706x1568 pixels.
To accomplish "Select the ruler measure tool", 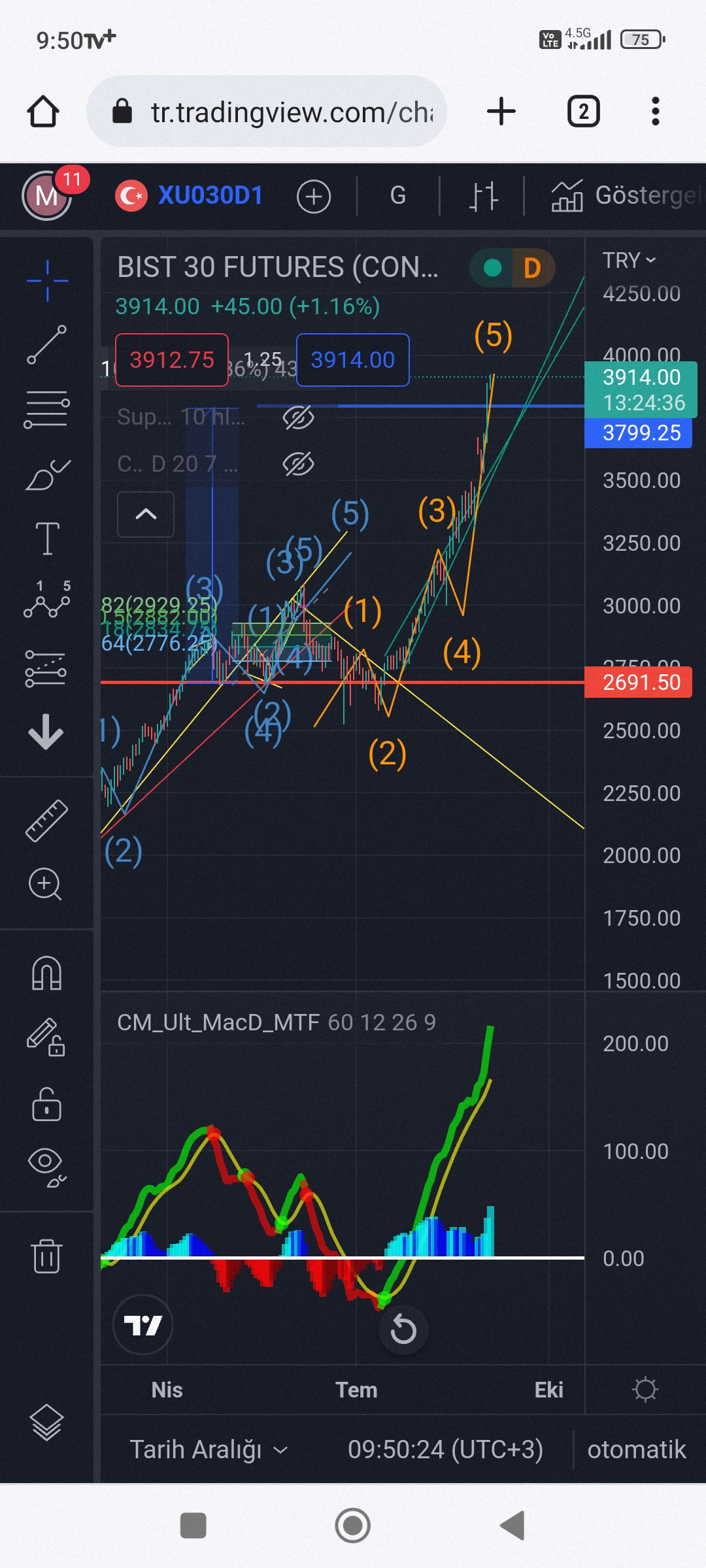I will point(47,821).
